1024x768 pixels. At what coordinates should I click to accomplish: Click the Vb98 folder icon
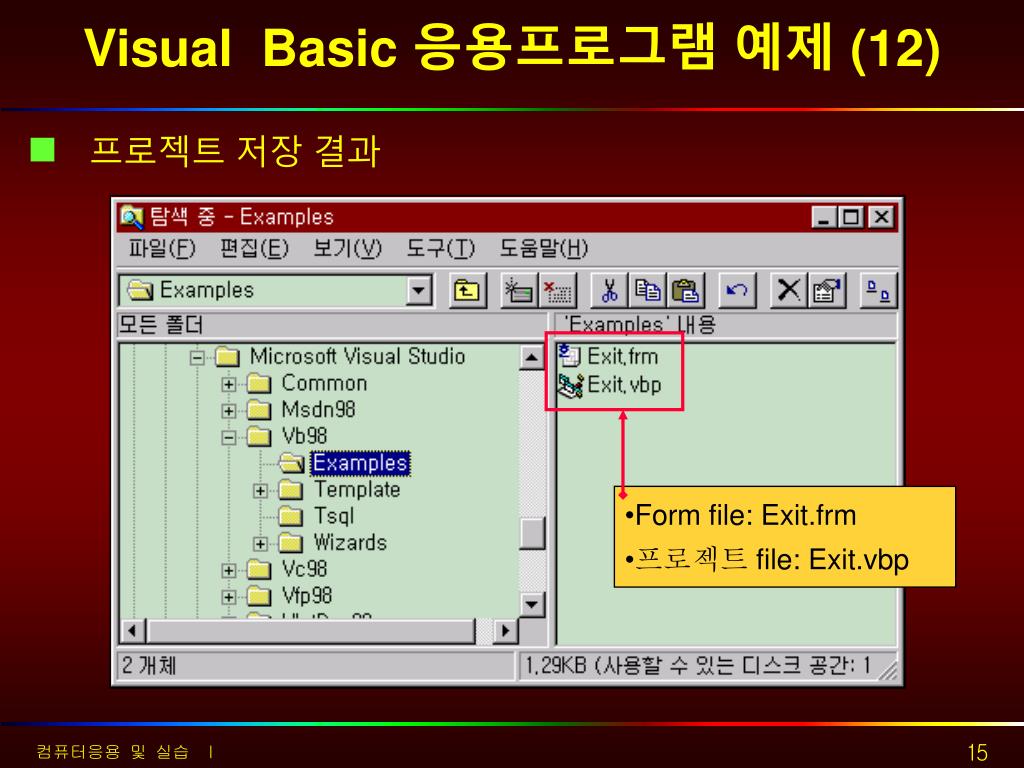(259, 437)
